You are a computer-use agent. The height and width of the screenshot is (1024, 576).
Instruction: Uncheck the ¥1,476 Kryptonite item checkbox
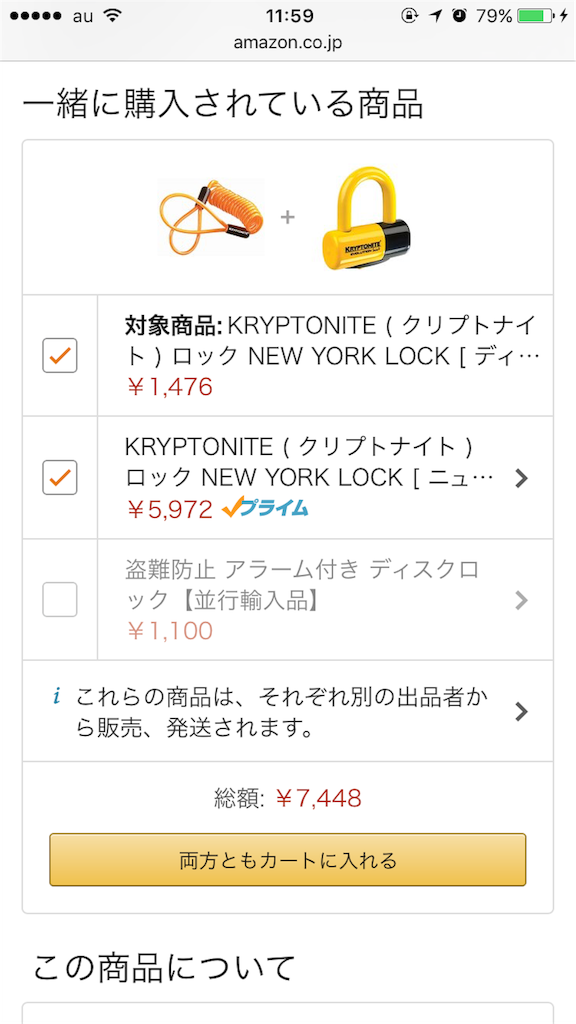[60, 356]
